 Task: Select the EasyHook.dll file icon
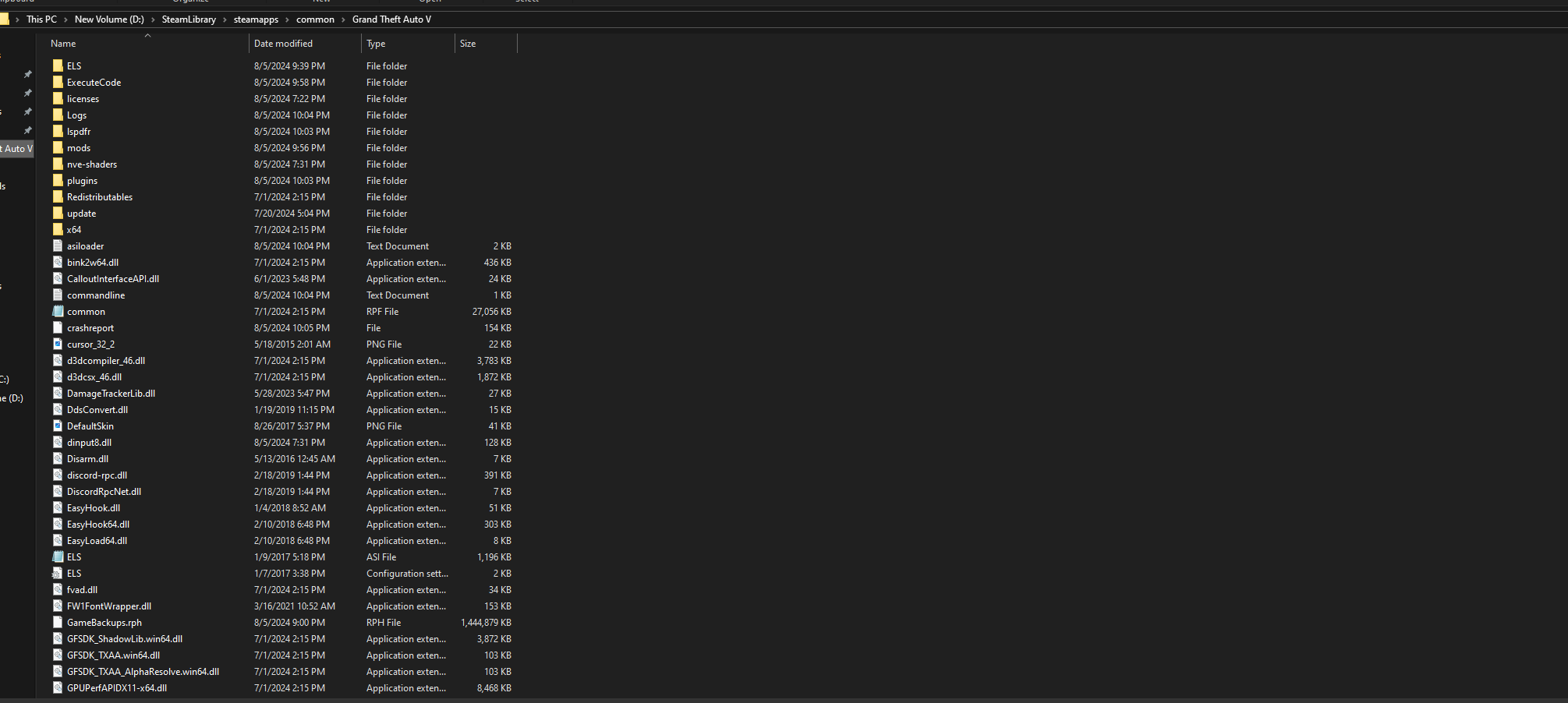click(58, 507)
